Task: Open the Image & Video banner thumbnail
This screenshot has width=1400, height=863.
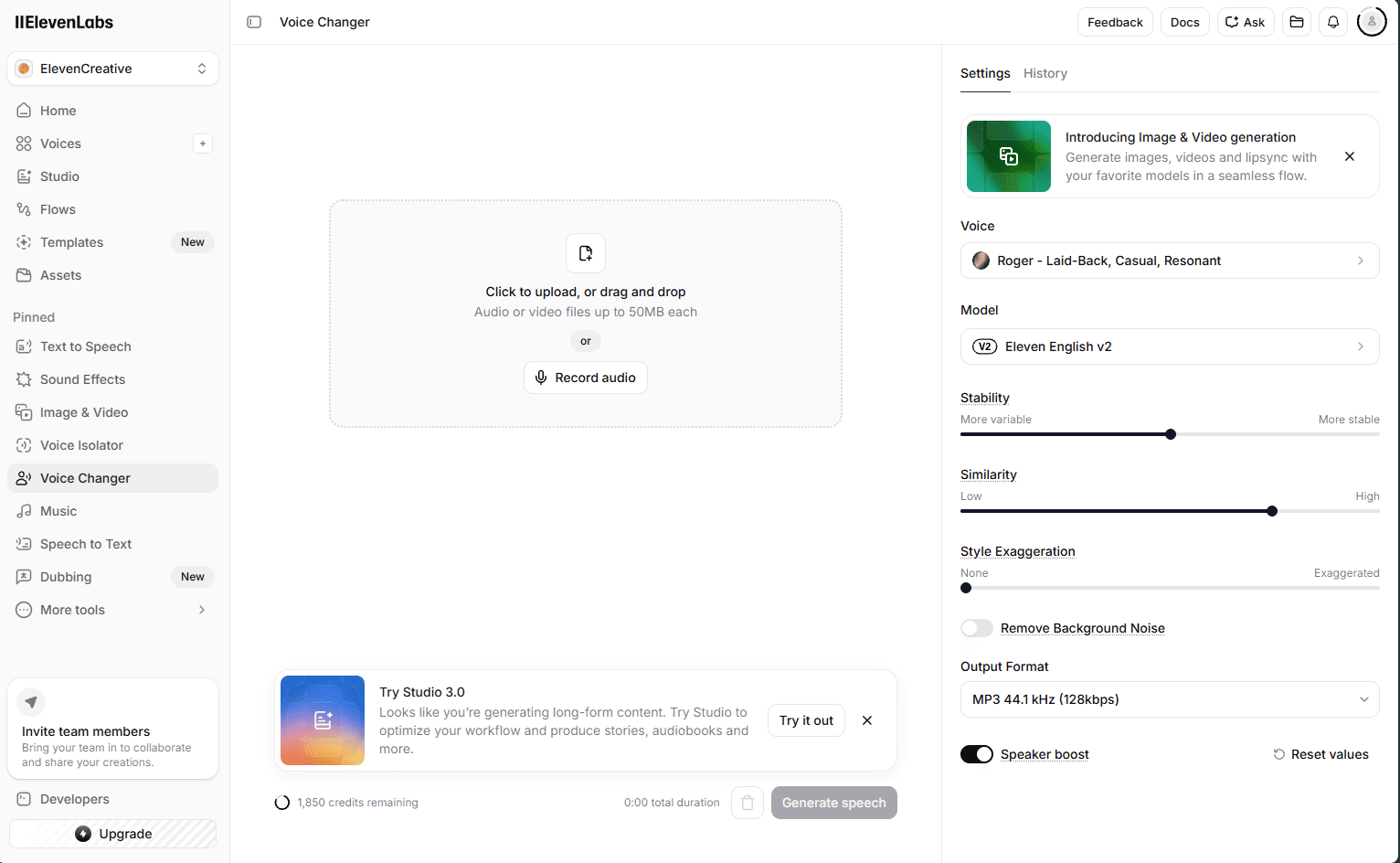Action: 1009,156
